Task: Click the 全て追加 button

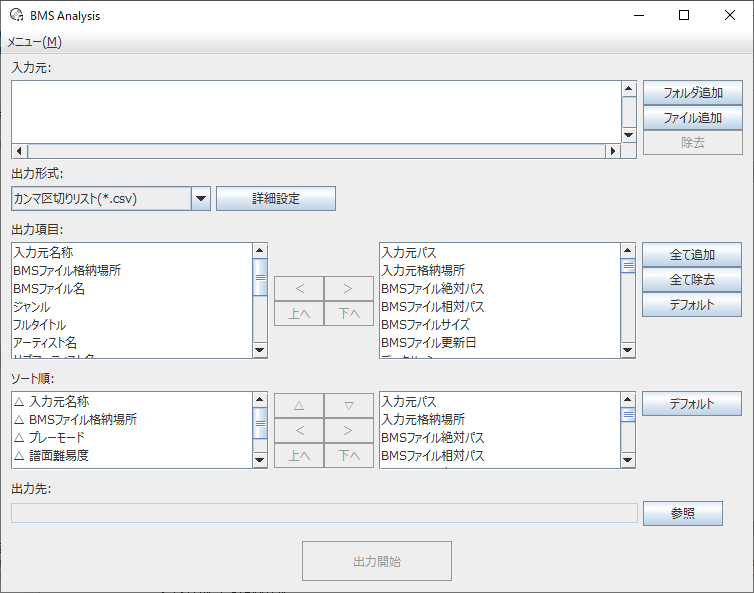Action: coord(691,254)
